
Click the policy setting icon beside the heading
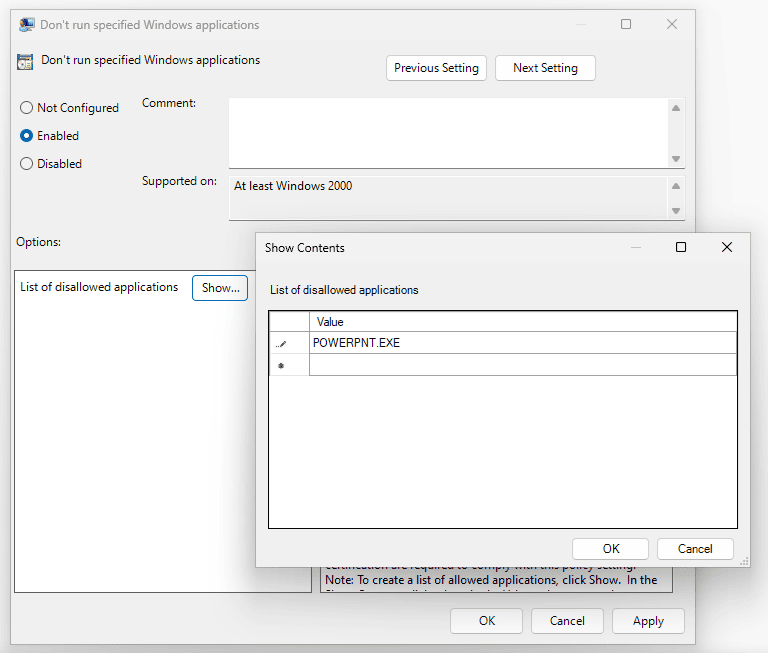point(25,62)
